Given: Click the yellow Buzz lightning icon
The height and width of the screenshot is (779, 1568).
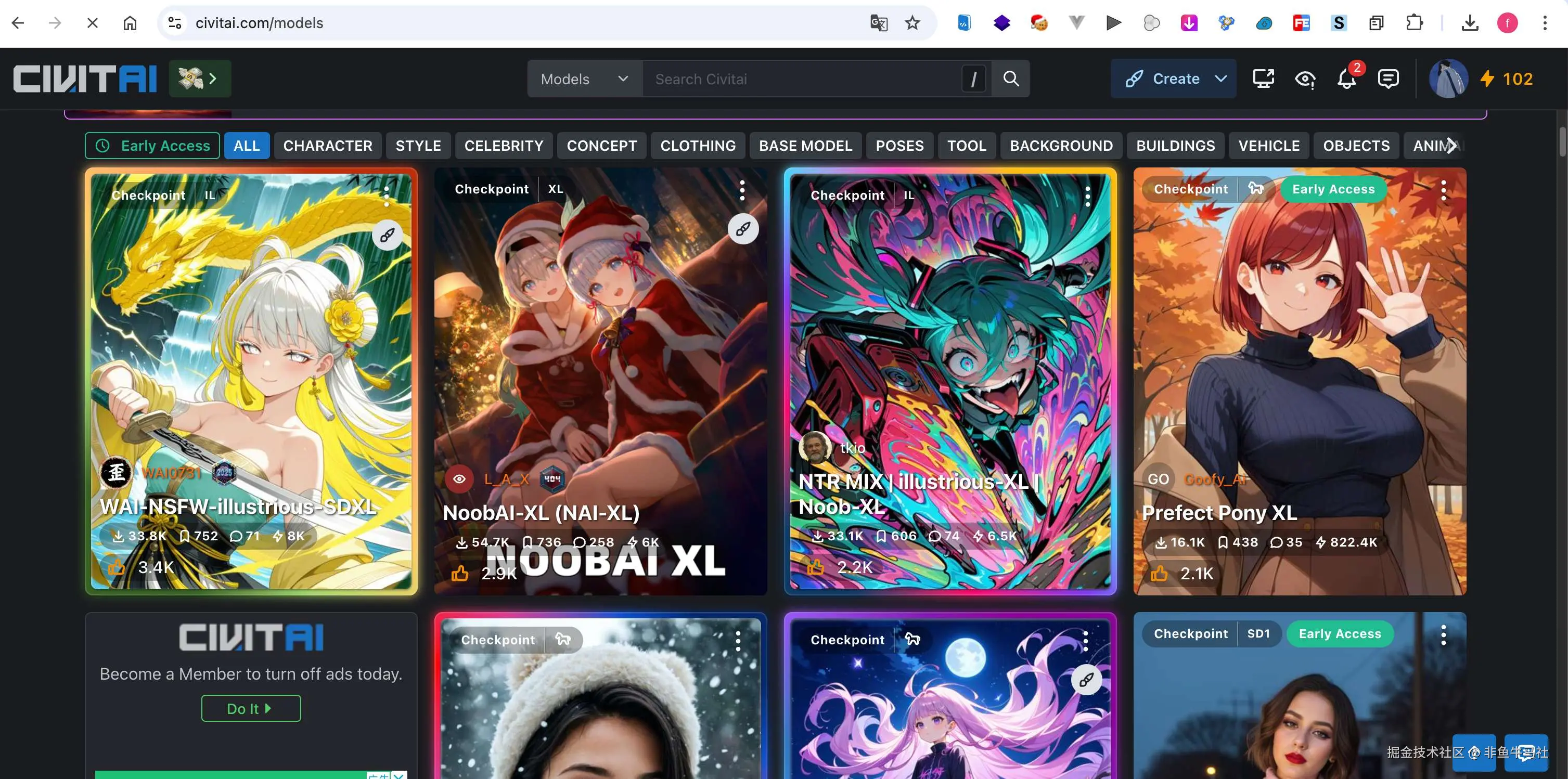Looking at the screenshot, I should (1487, 79).
